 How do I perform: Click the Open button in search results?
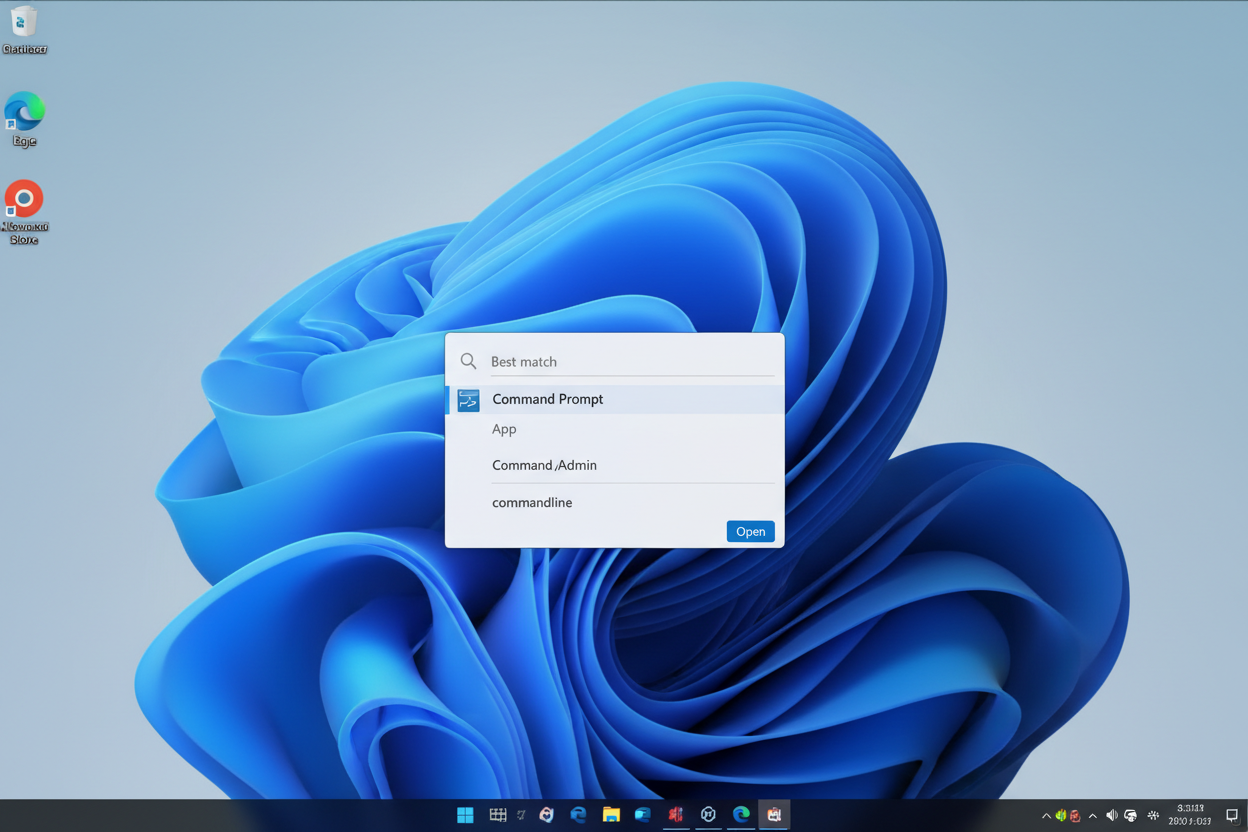click(x=750, y=531)
